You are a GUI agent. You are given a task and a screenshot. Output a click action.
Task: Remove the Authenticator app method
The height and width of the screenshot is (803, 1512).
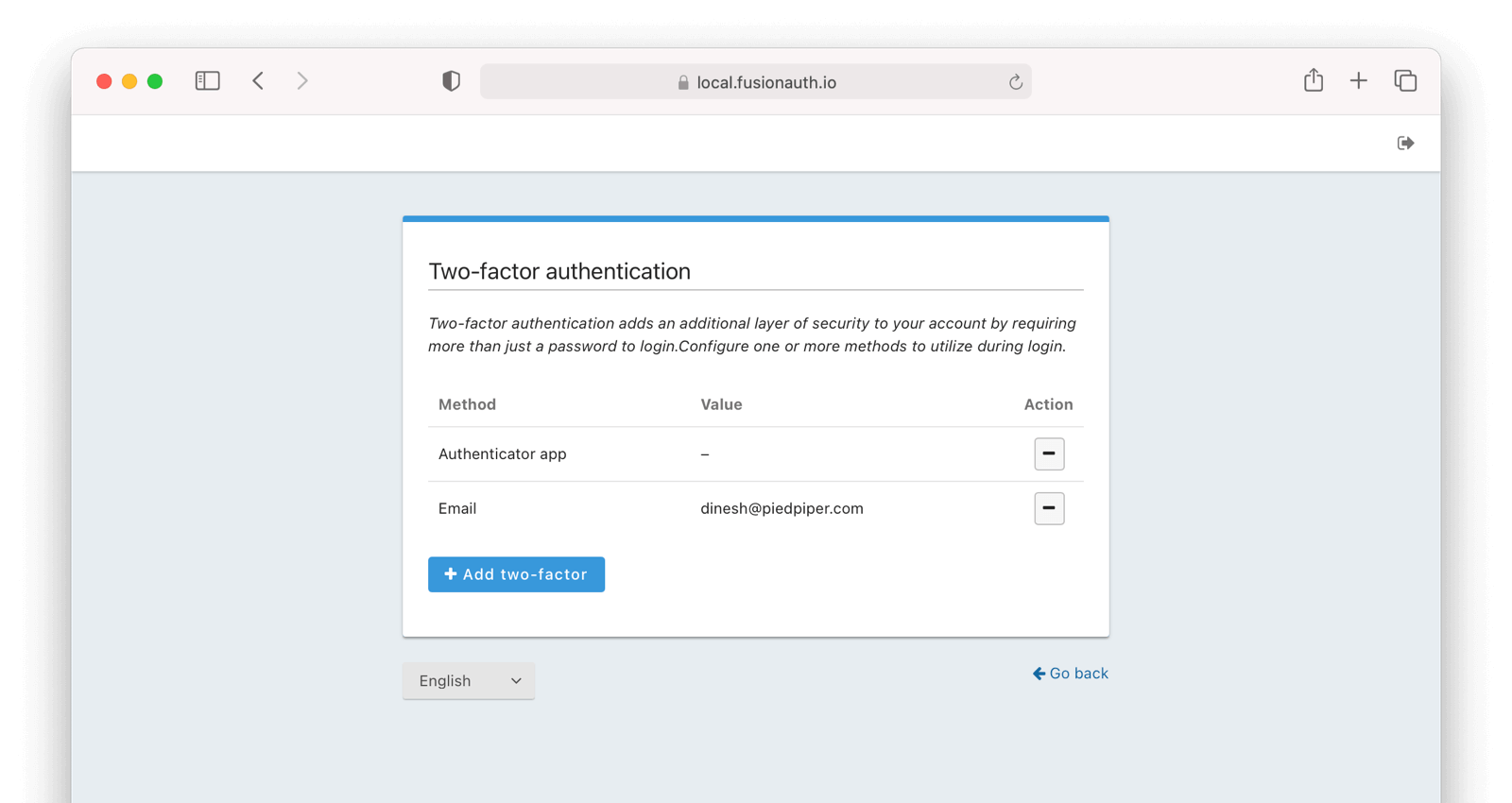coord(1049,454)
